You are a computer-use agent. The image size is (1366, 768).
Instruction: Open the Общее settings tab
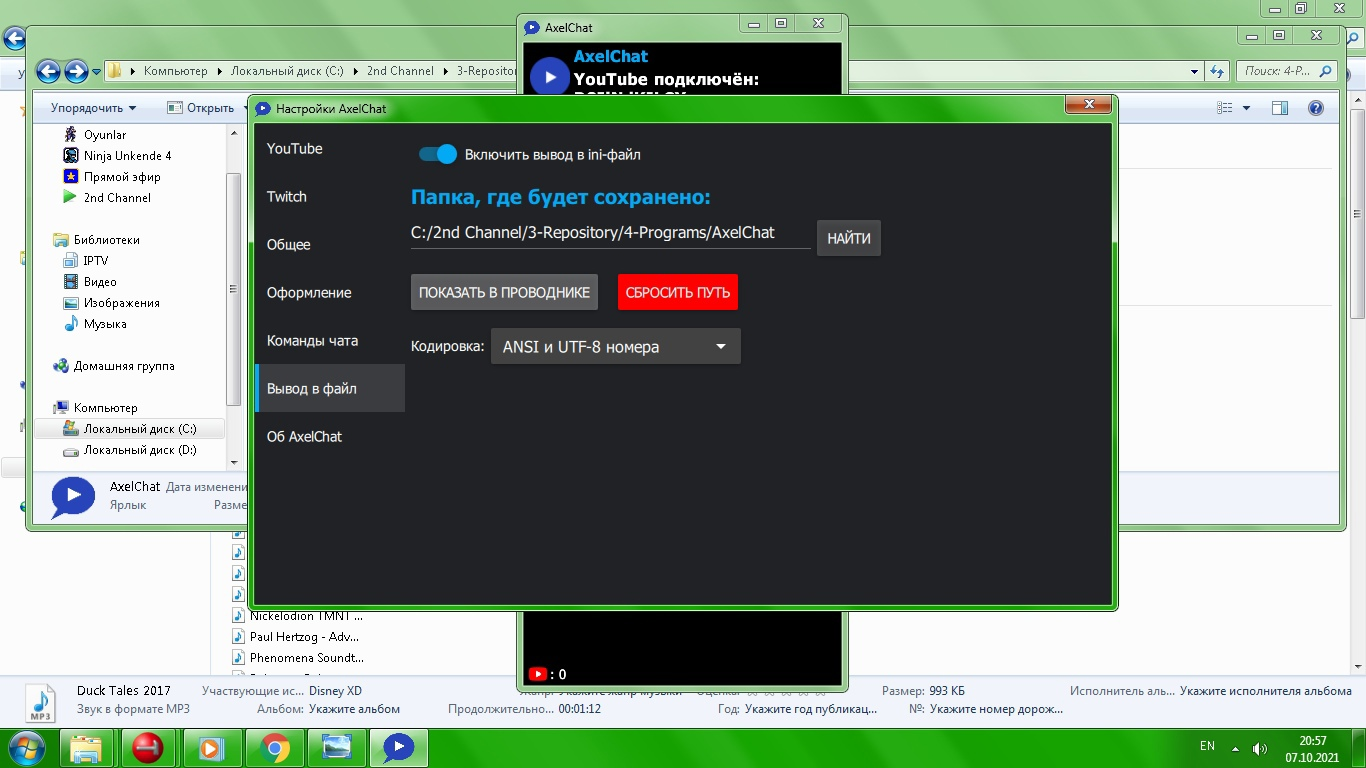click(x=330, y=244)
